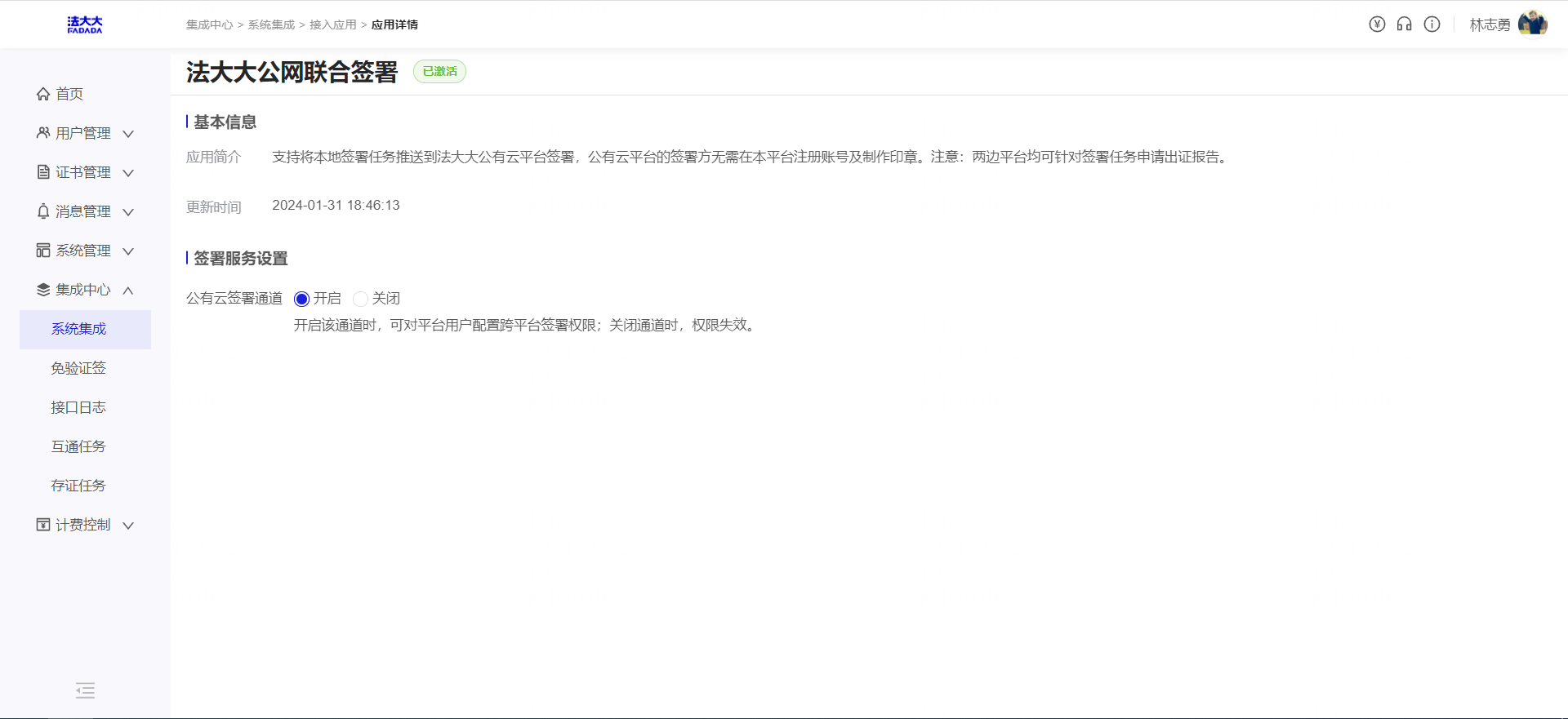1568x719 pixels.
Task: Expand 证书管理 chevron
Action: 128,173
